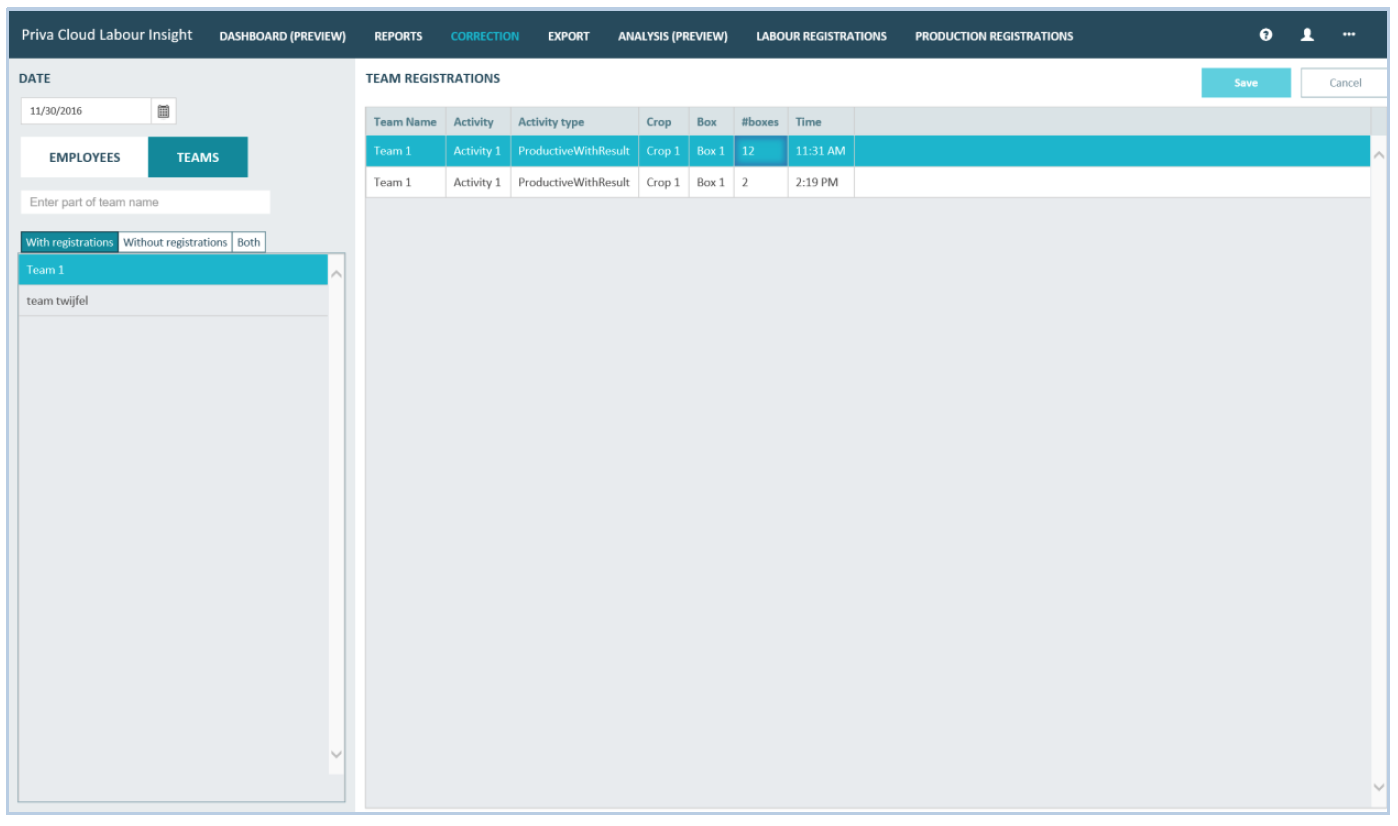Click the Save button
Screen dimensions: 1398x826
click(x=1246, y=83)
